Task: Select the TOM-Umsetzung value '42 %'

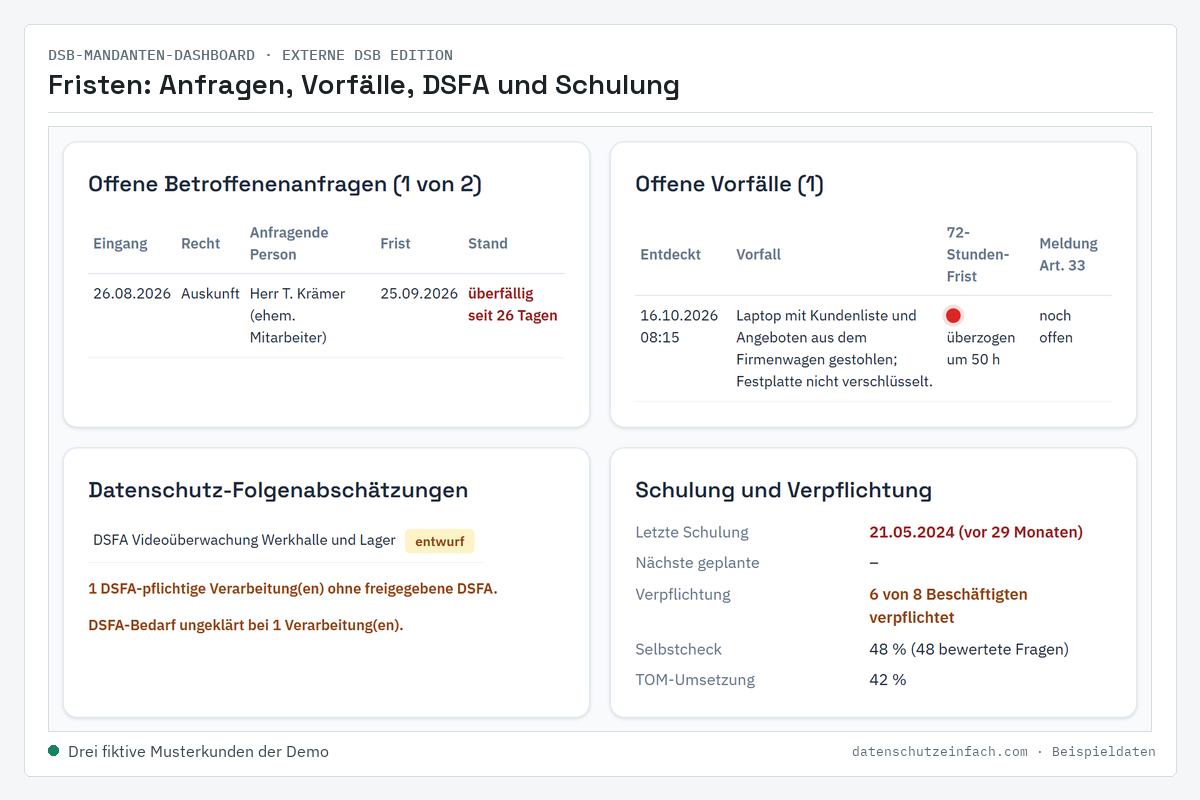Action: click(x=888, y=680)
